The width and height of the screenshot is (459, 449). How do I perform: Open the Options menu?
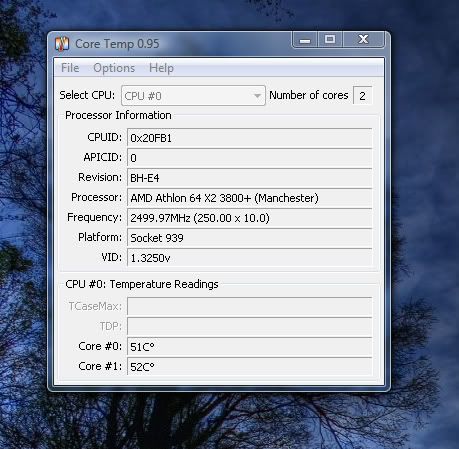pyautogui.click(x=114, y=68)
